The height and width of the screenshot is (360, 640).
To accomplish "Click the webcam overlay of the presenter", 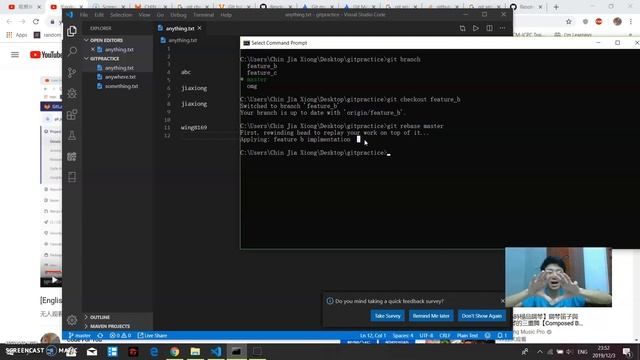I will click(558, 277).
